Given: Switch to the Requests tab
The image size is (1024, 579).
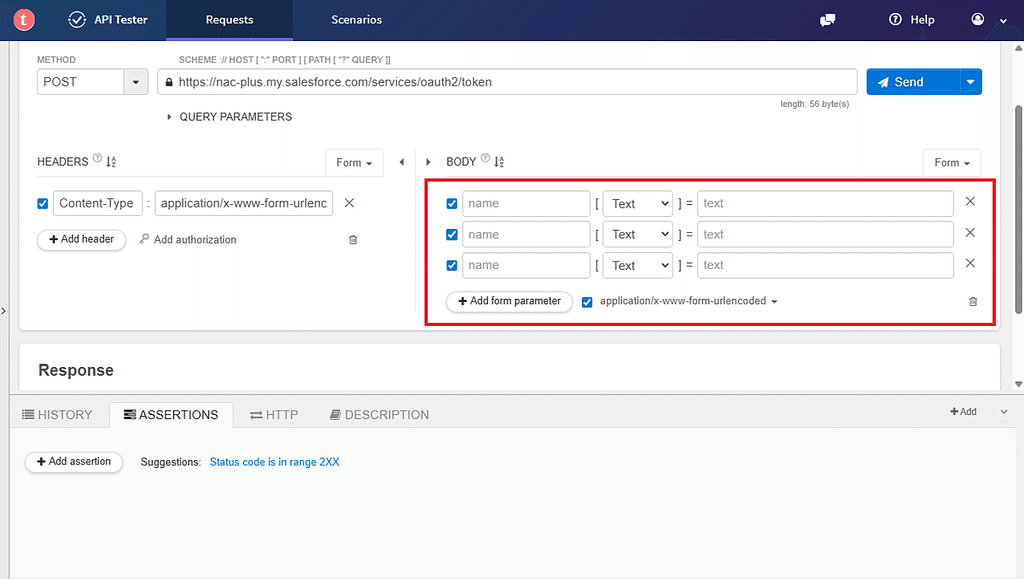Looking at the screenshot, I should [x=229, y=20].
